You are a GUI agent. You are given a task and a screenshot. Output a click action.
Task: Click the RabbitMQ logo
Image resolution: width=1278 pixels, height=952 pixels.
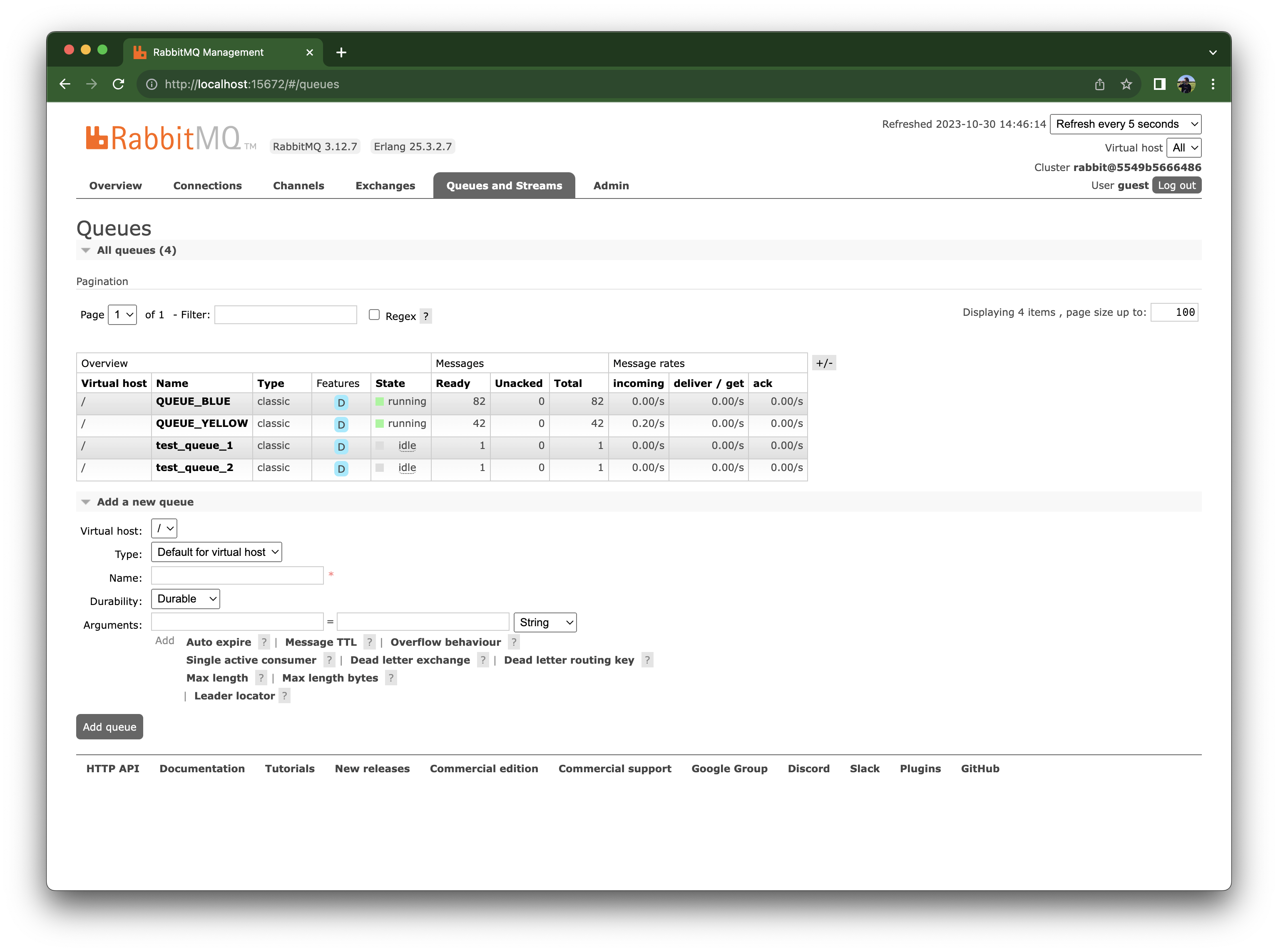171,139
